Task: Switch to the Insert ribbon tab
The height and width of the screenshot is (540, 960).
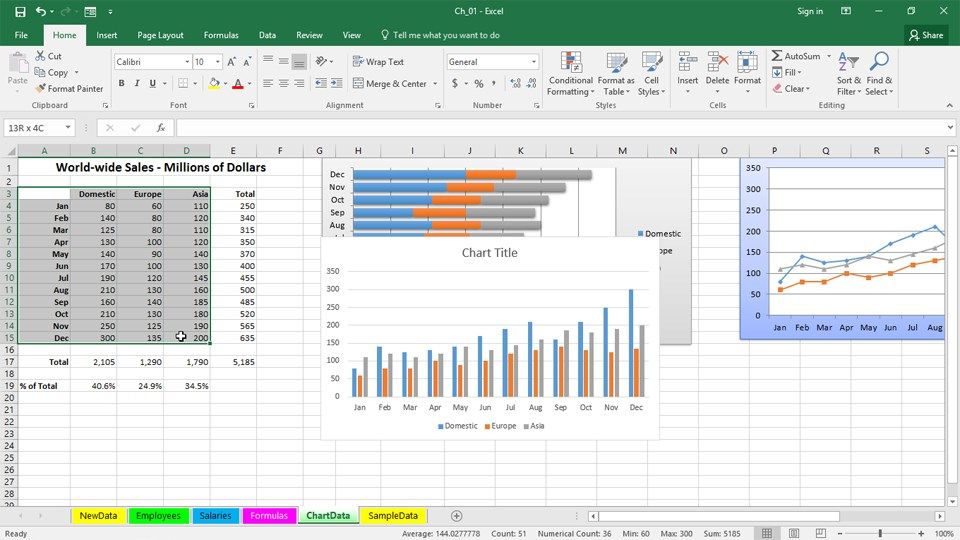Action: click(x=107, y=35)
